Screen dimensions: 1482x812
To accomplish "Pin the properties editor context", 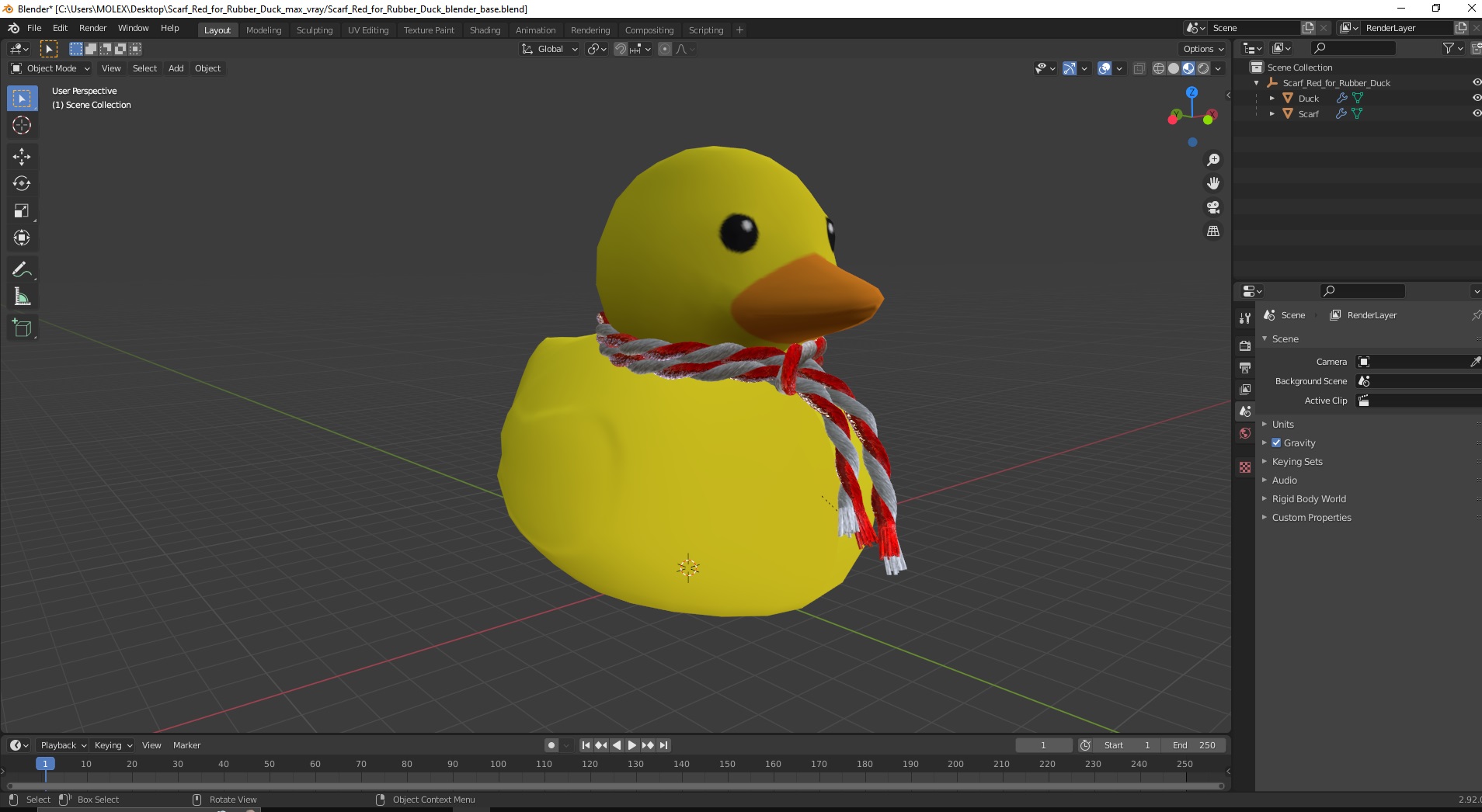I will (x=1476, y=315).
